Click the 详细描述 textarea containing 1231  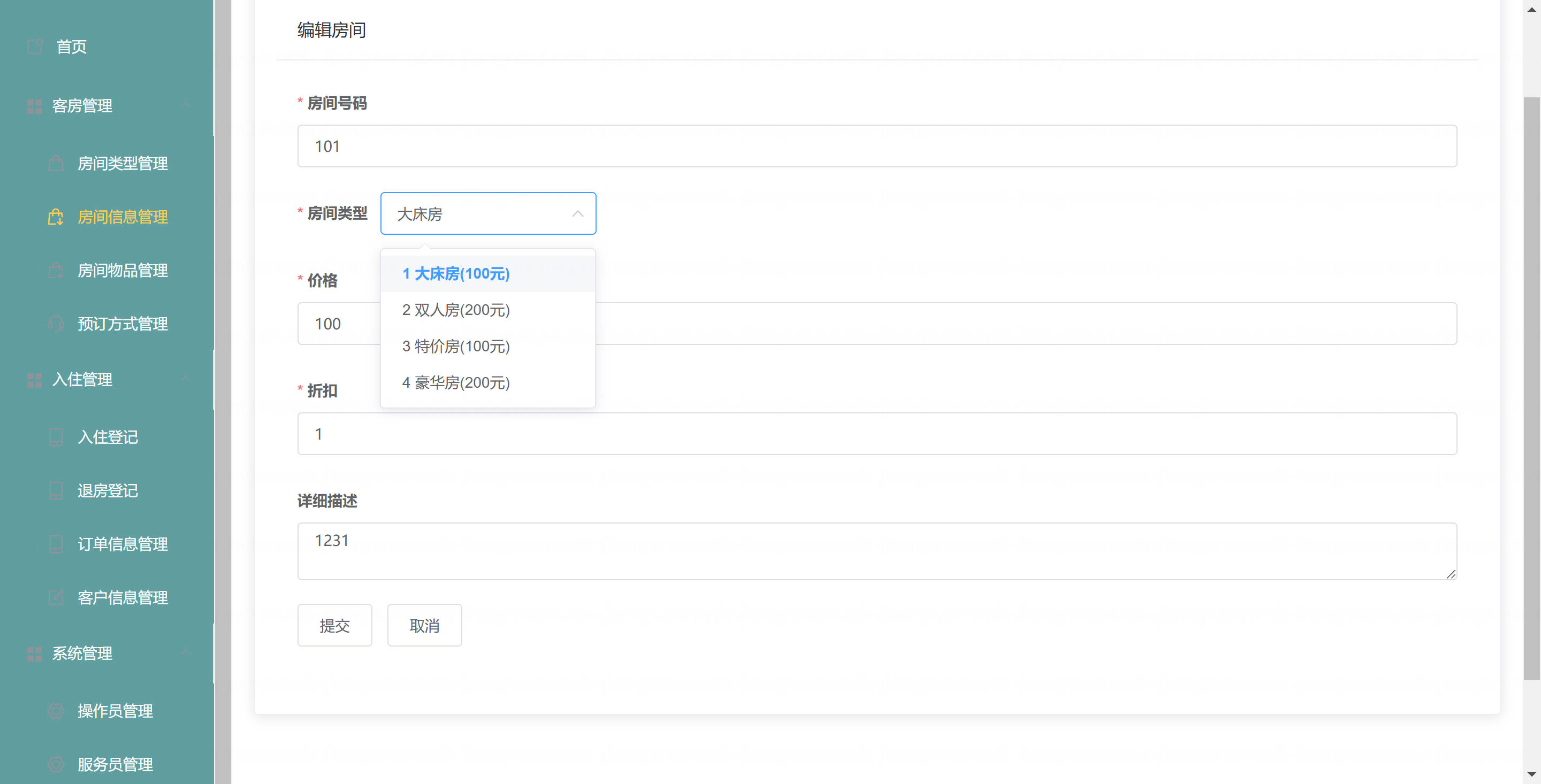coord(877,551)
